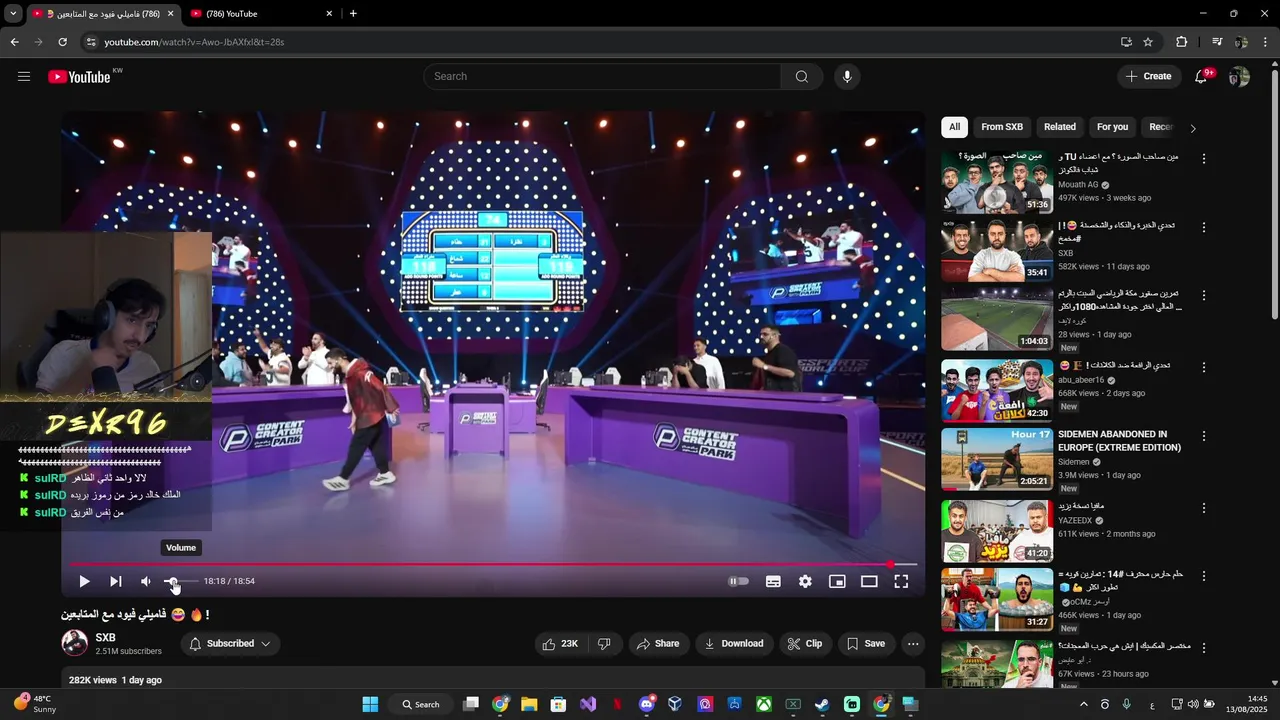
Task: Open the browser extensions puzzle icon
Action: pyautogui.click(x=1182, y=42)
